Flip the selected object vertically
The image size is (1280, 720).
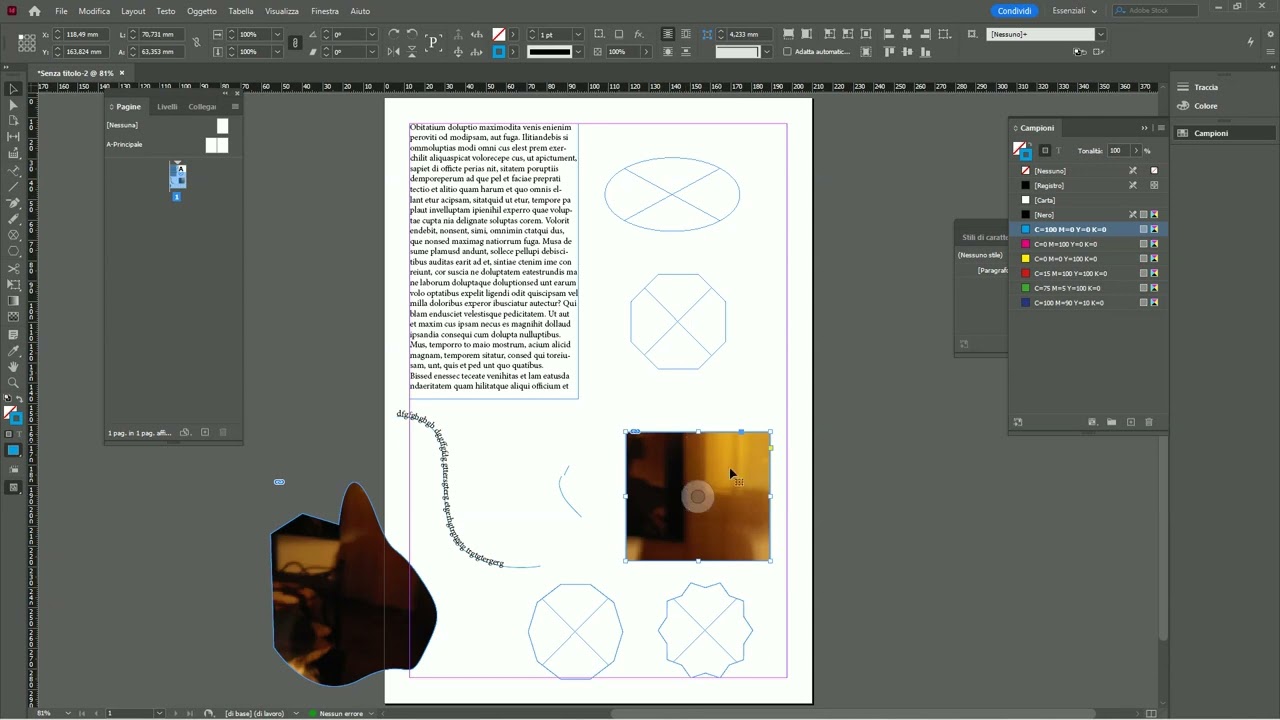pos(412,52)
